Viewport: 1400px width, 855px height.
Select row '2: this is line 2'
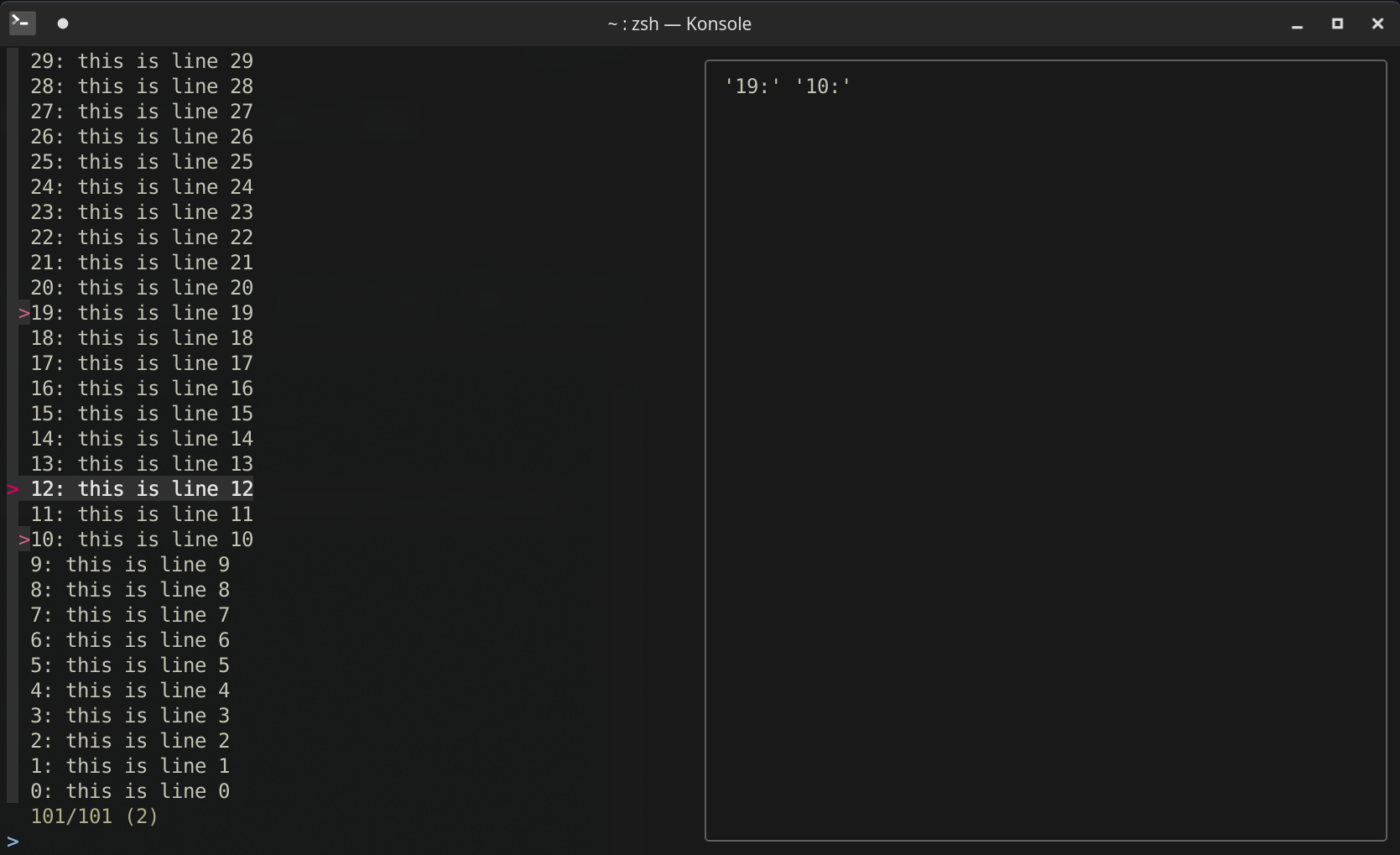[x=130, y=741]
